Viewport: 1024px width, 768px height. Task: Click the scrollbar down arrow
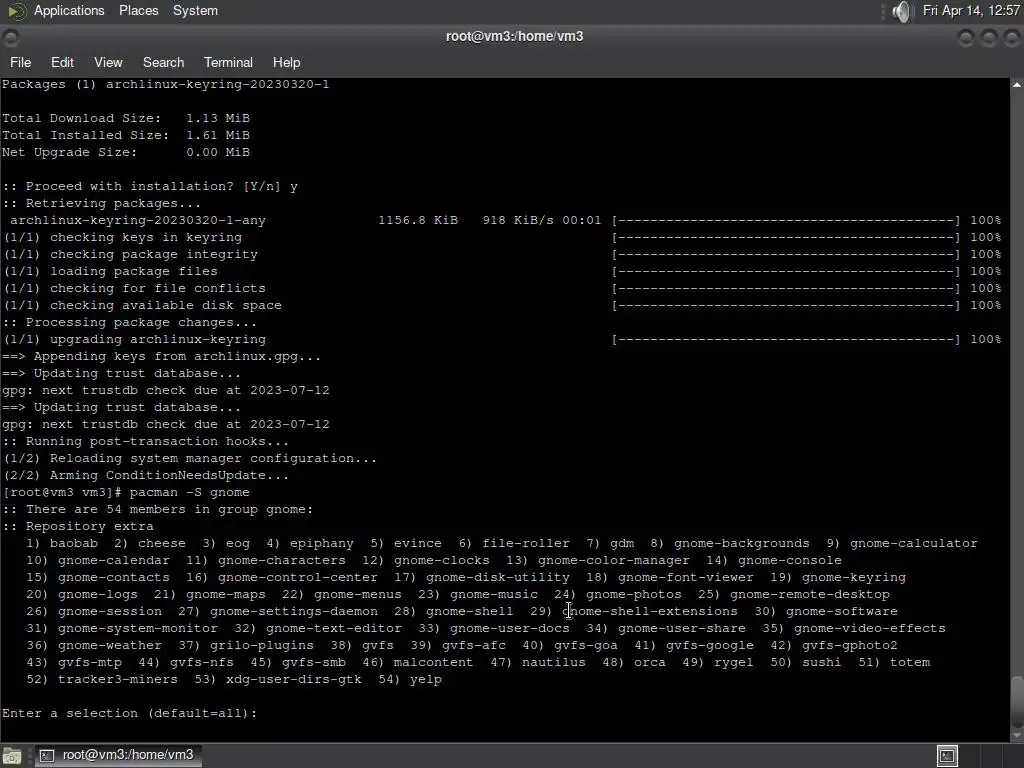coord(1017,737)
